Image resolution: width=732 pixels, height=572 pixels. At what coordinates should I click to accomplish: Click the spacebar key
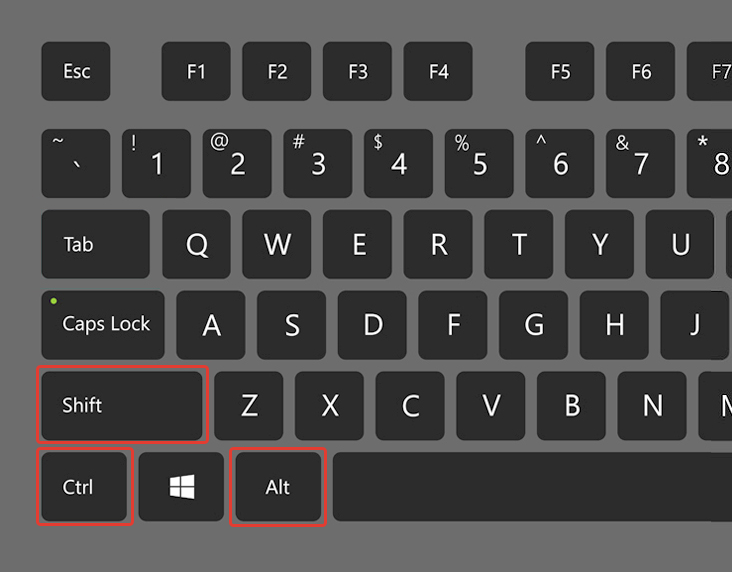(532, 487)
